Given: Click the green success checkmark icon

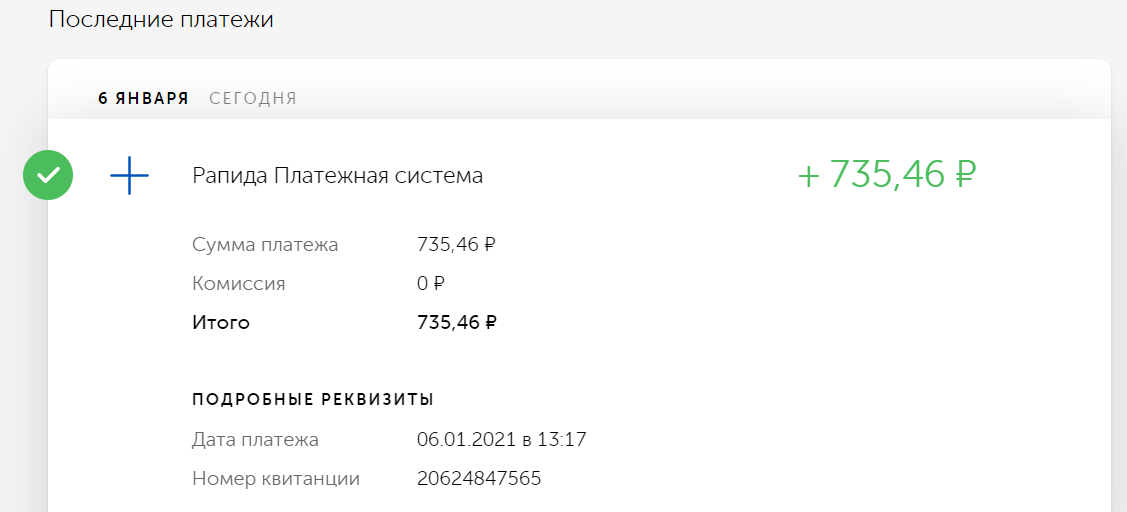Looking at the screenshot, I should pyautogui.click(x=48, y=175).
